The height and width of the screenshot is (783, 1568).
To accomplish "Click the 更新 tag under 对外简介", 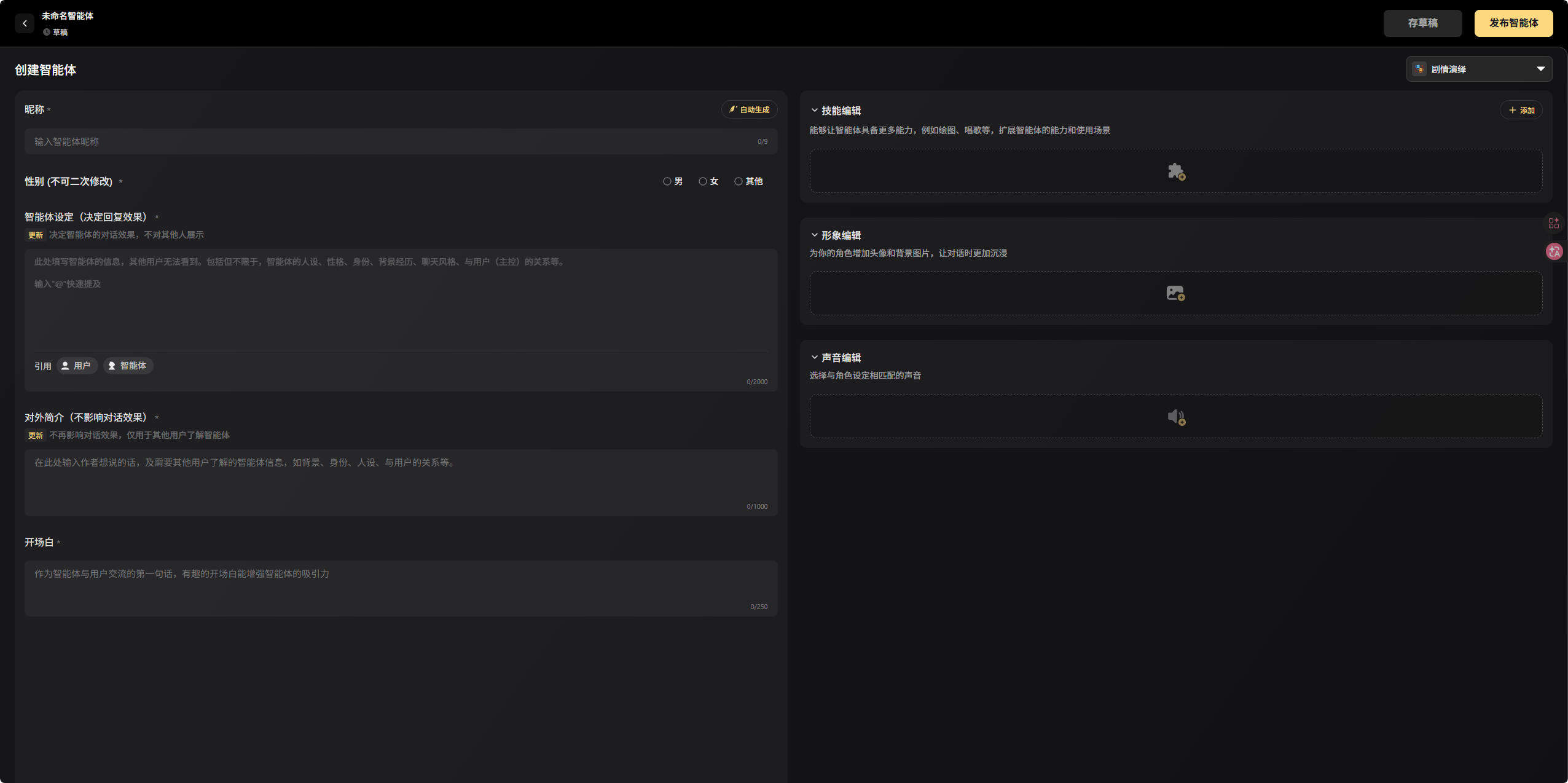I will (36, 435).
